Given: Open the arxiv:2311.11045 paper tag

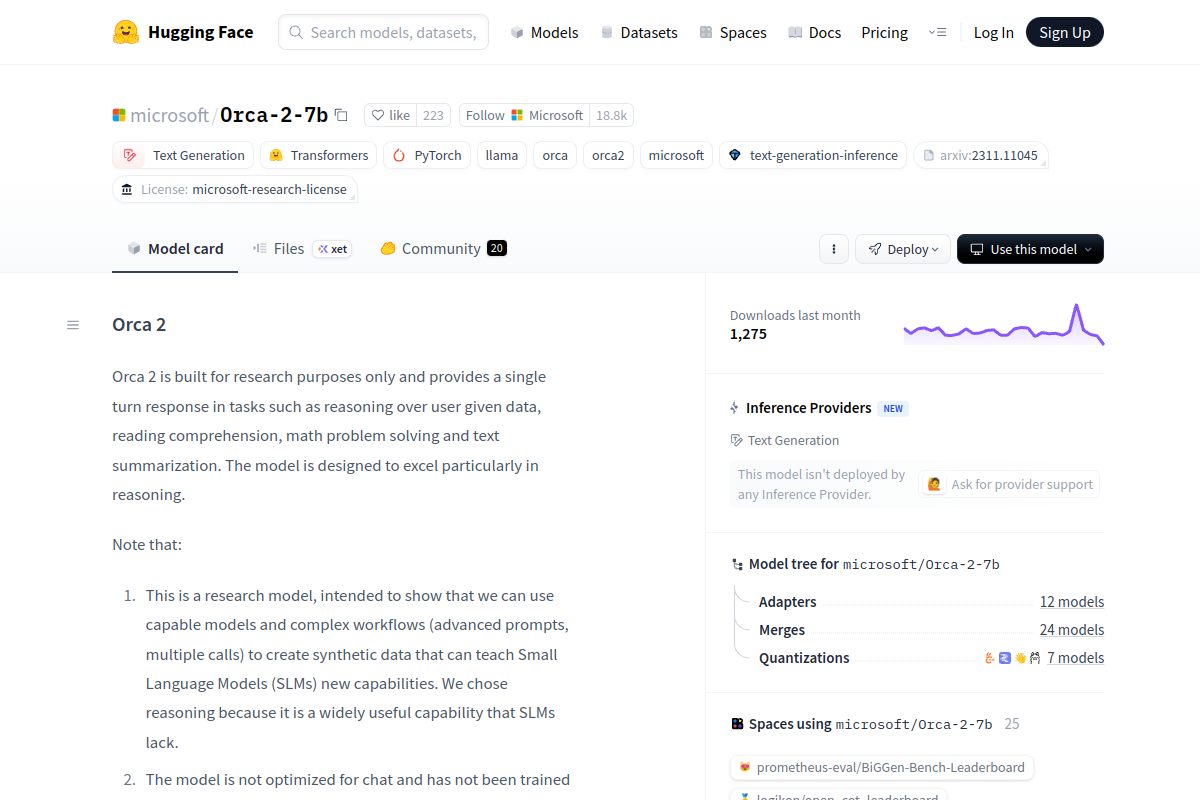Looking at the screenshot, I should [x=981, y=155].
